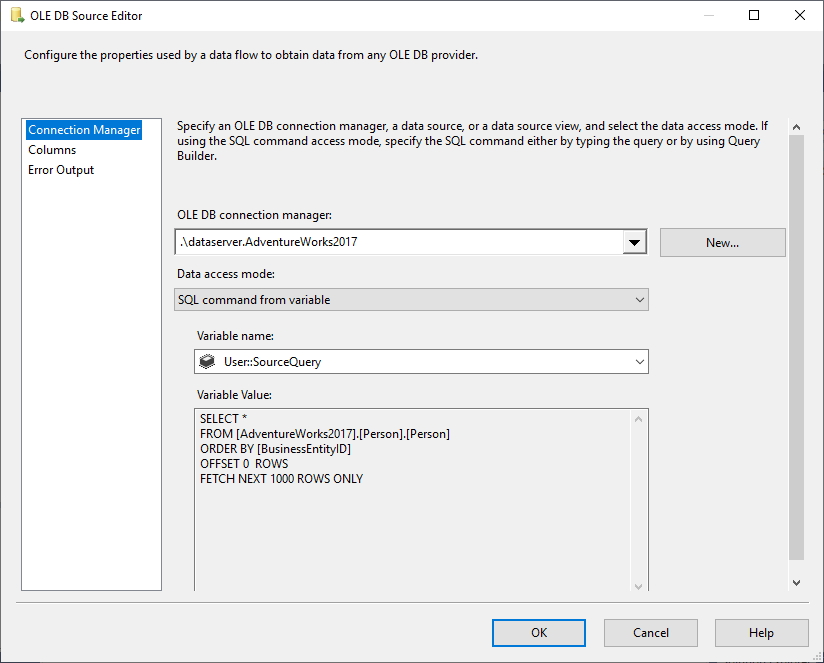Expand the OLE DB connection manager dropdown arrow
This screenshot has height=663, width=824.
pyautogui.click(x=634, y=243)
